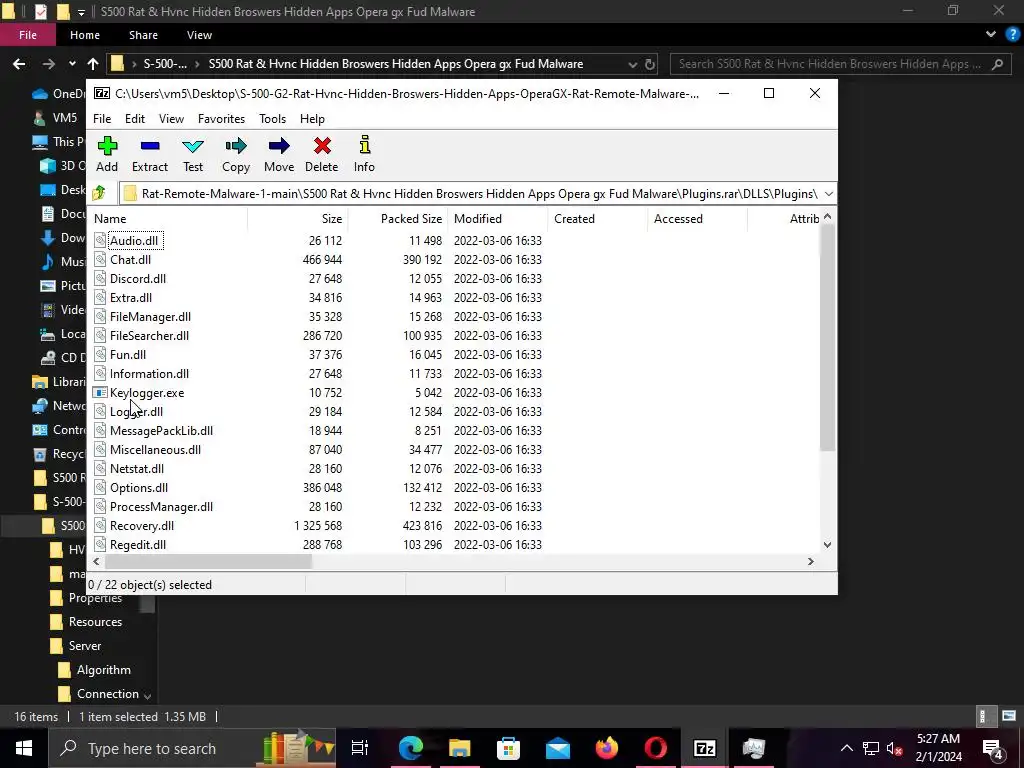This screenshot has width=1024, height=768.
Task: Open the Favorites menu
Action: pyautogui.click(x=221, y=119)
